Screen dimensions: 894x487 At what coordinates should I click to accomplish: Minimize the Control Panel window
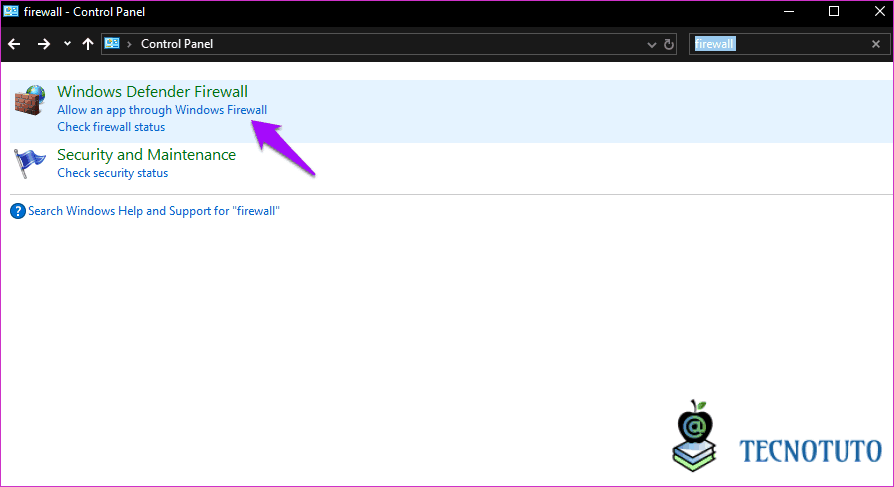tap(789, 11)
